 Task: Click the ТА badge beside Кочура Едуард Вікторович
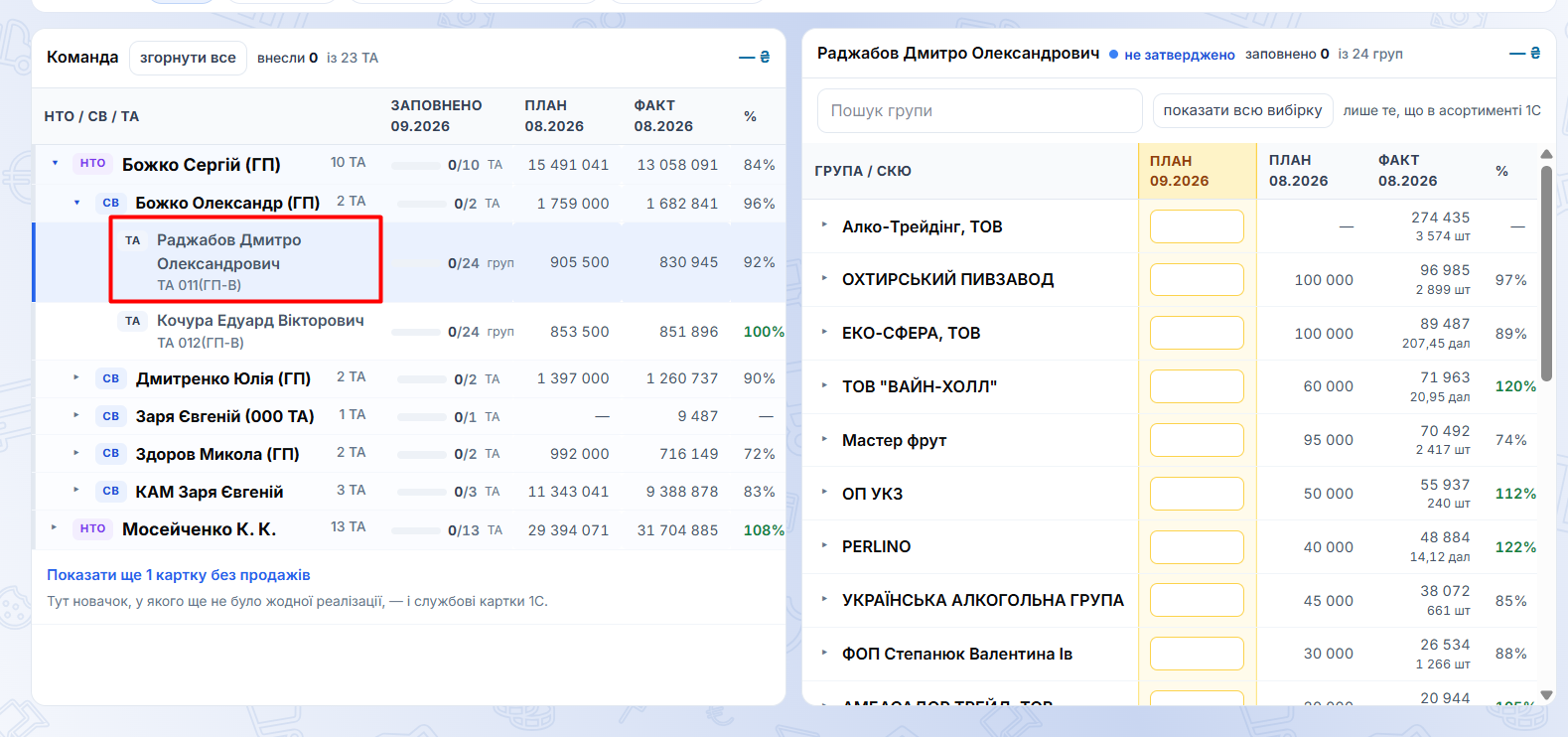tap(133, 321)
